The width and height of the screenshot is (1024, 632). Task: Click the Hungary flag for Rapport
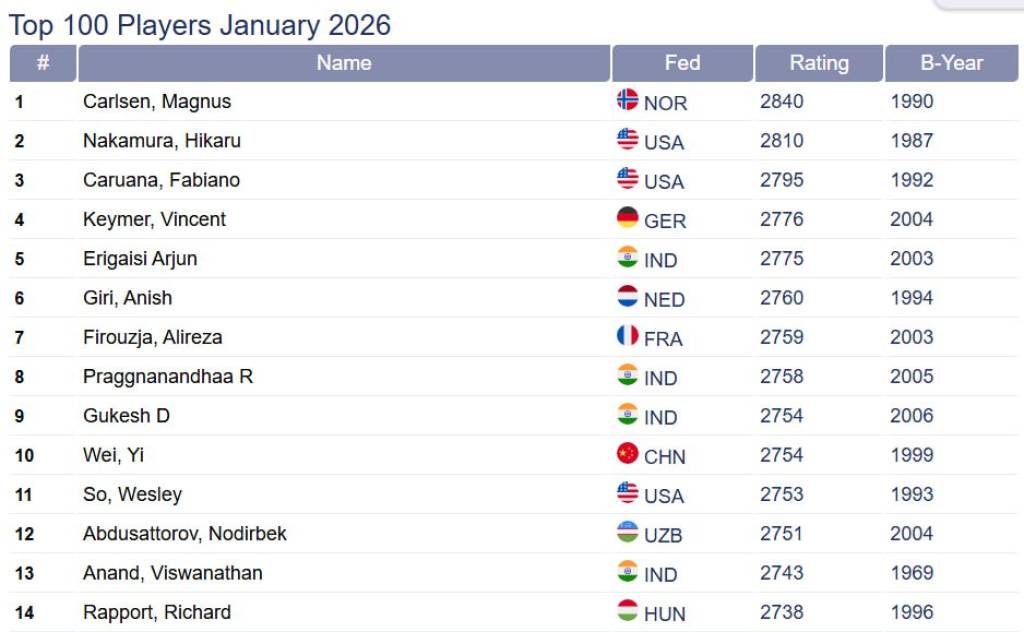627,611
